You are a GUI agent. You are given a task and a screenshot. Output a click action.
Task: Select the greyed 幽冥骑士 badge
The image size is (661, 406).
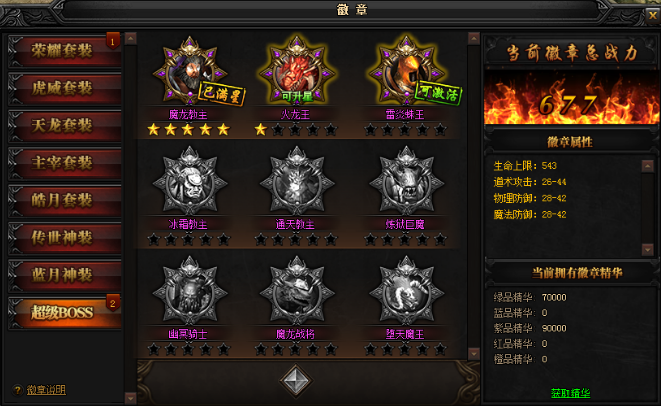[190, 290]
